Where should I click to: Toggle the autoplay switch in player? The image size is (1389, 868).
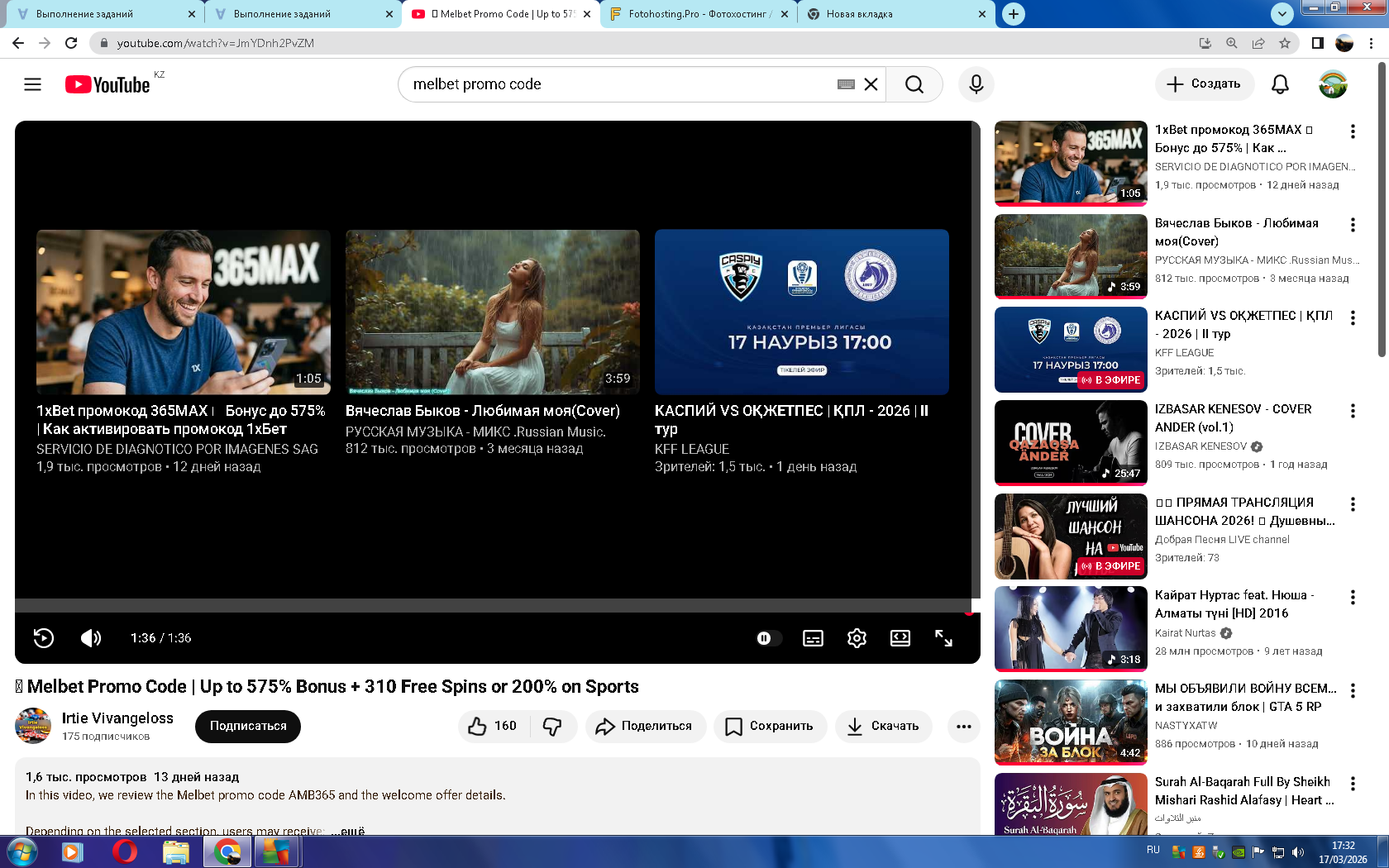click(x=768, y=638)
